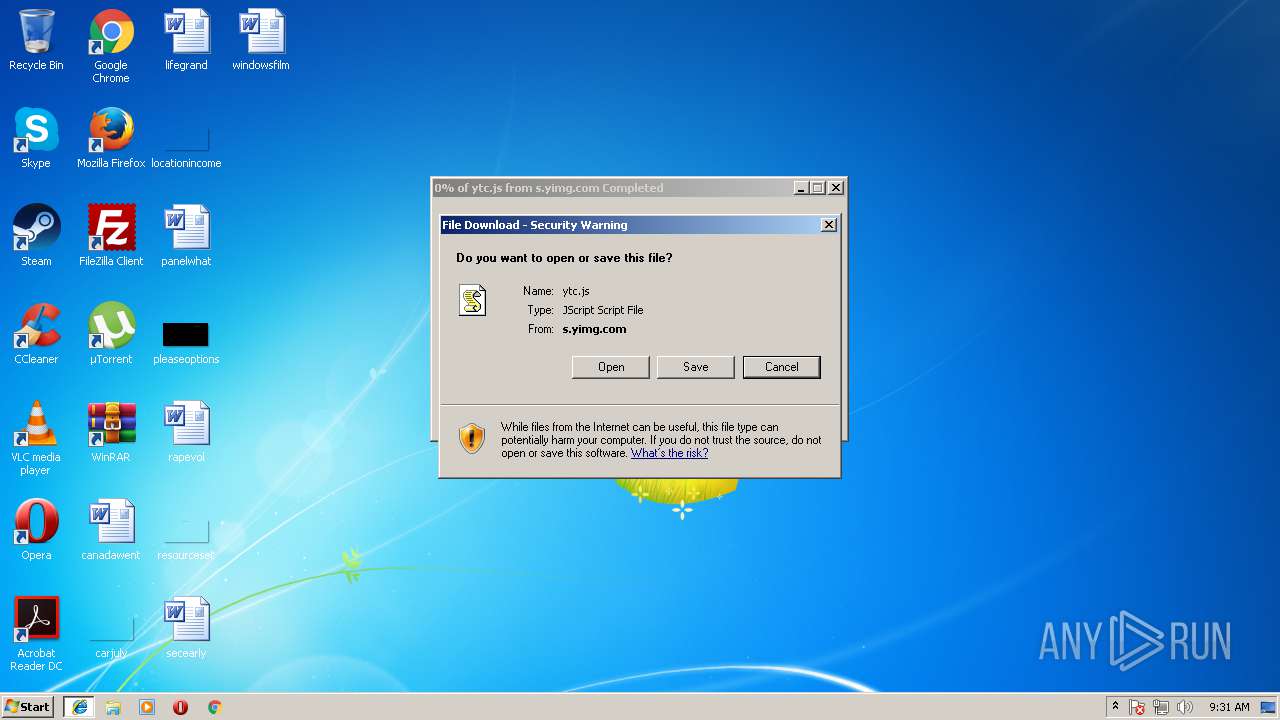Open the Opera desktop shortcut
Screen dimensions: 1280x720
click(x=36, y=530)
